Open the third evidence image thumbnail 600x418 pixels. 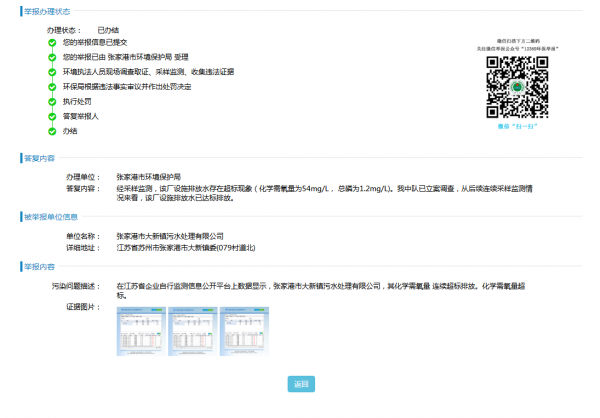pos(244,331)
